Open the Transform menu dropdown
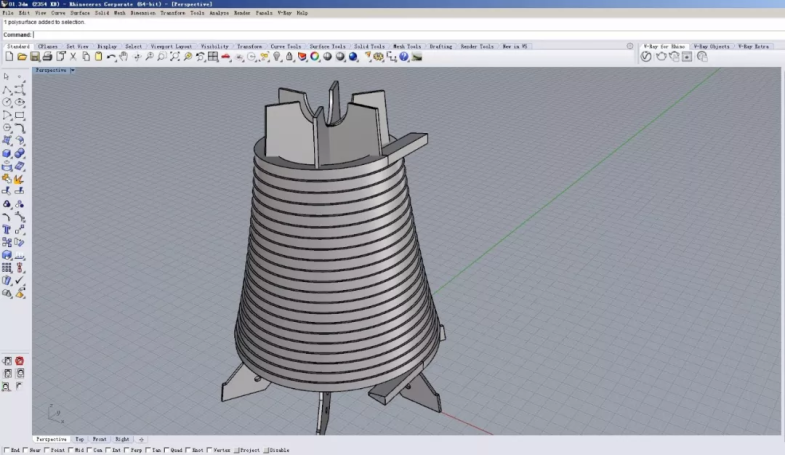Viewport: 785px width, 455px height. click(172, 13)
